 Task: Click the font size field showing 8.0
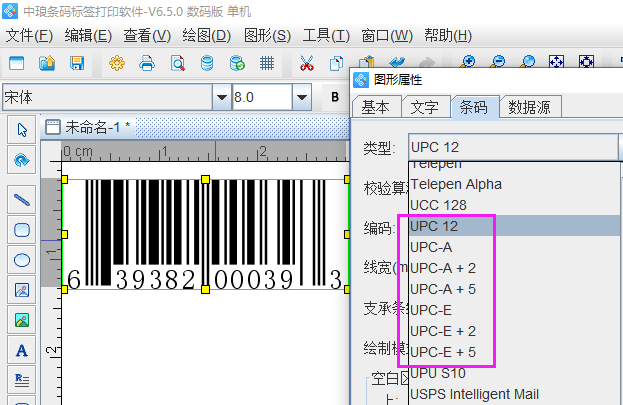tap(262, 97)
